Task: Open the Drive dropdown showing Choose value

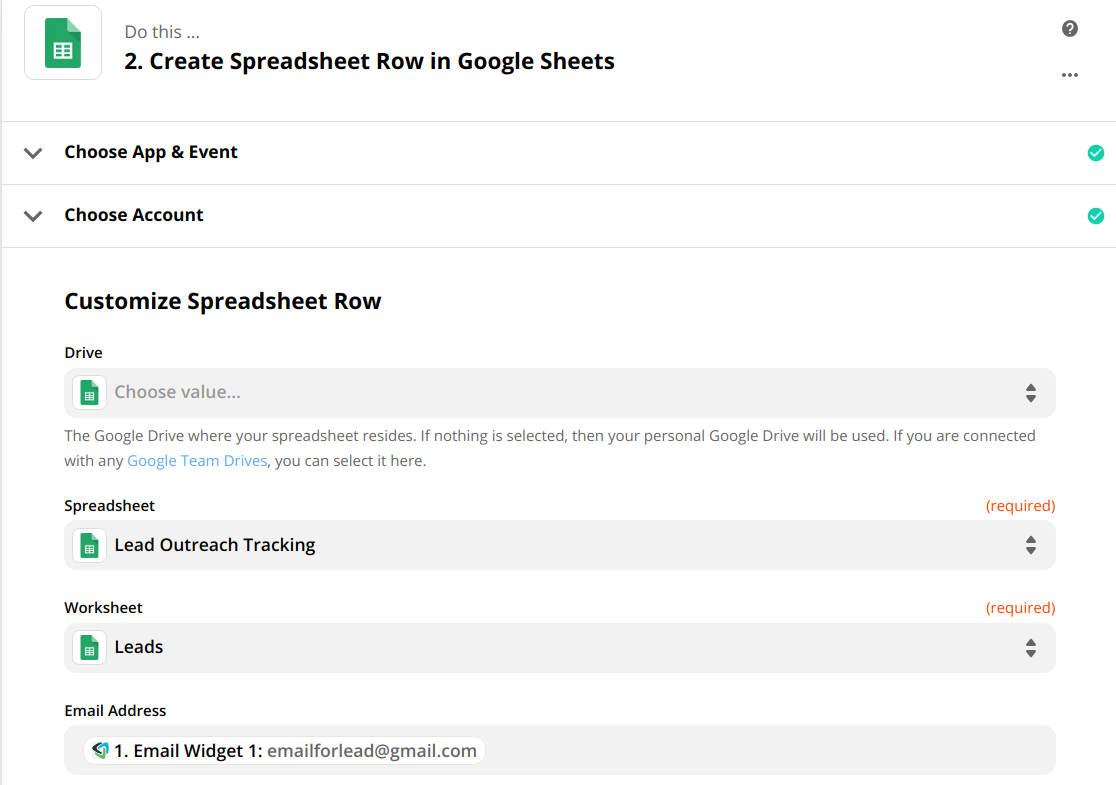Action: coord(559,393)
